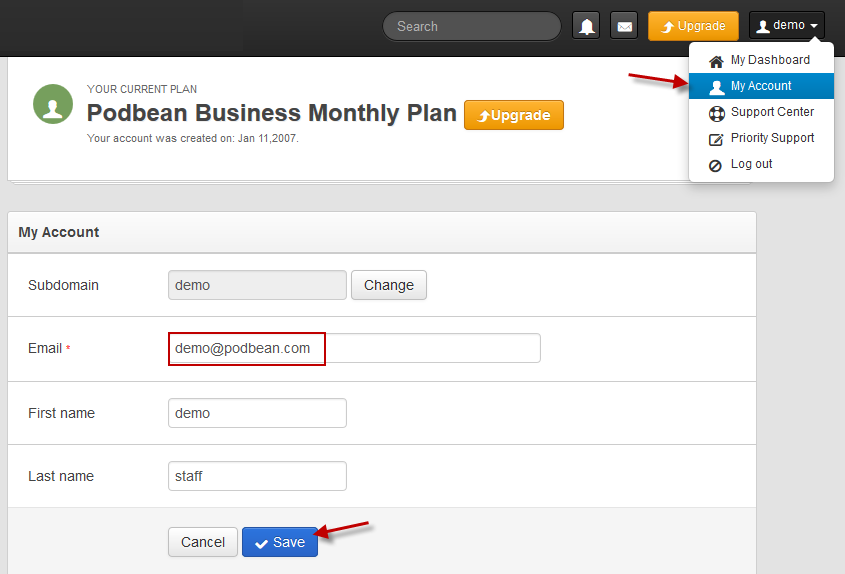Cancel the account edits
Image resolution: width=845 pixels, height=574 pixels.
pyautogui.click(x=203, y=542)
